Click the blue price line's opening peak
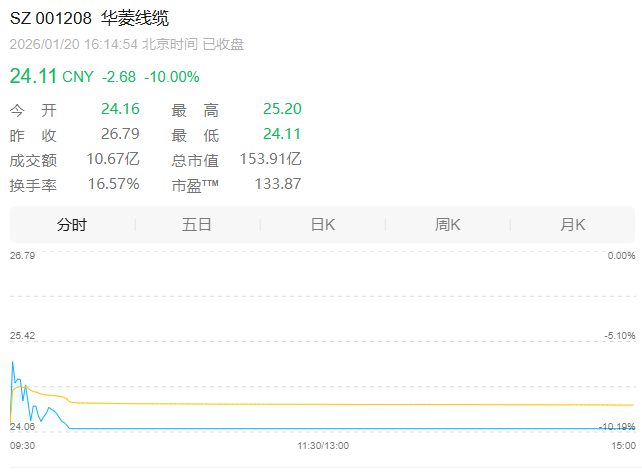Viewport: 642px width, 473px height. 13,363
